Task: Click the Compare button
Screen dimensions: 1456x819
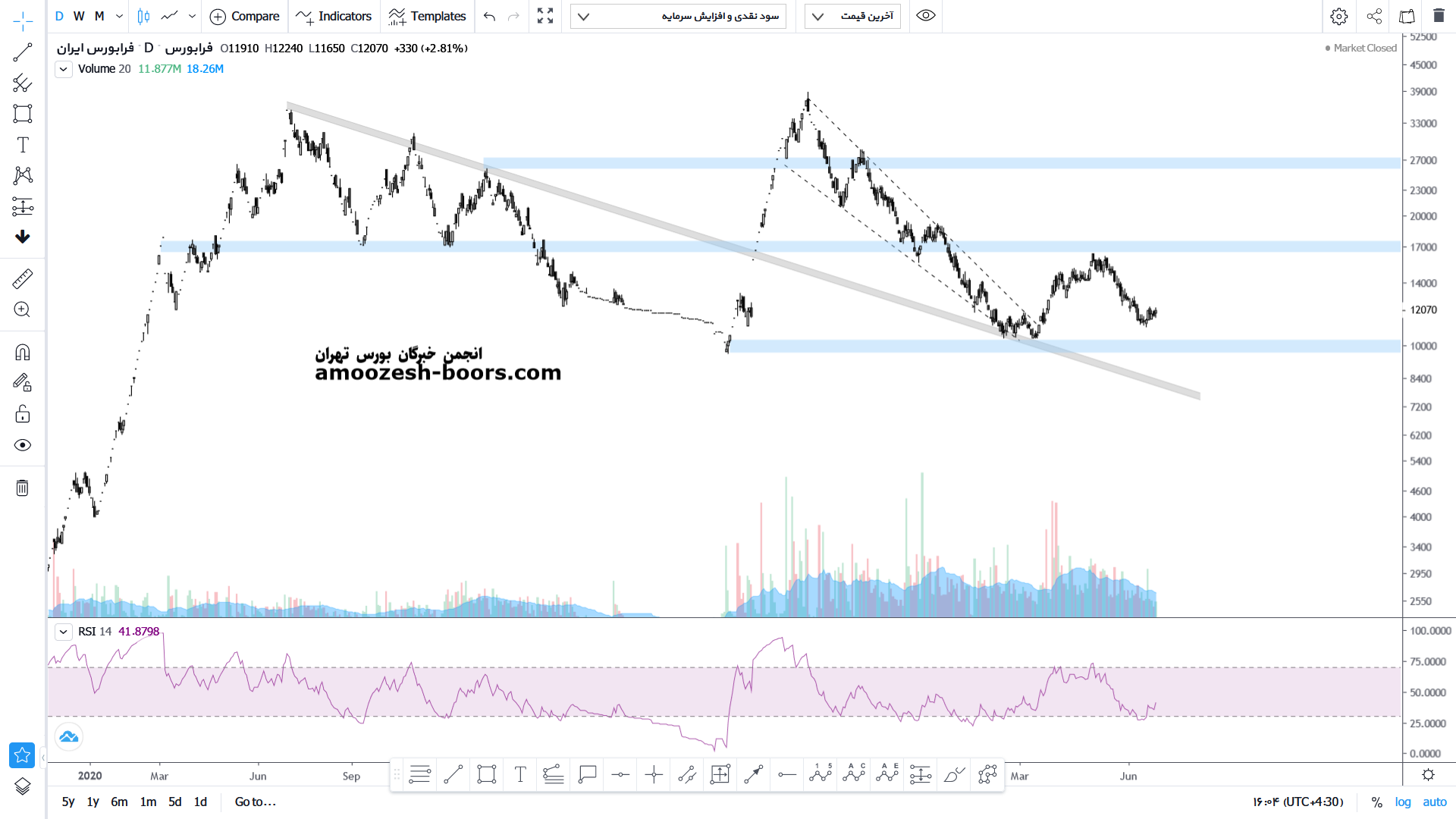Action: click(244, 16)
